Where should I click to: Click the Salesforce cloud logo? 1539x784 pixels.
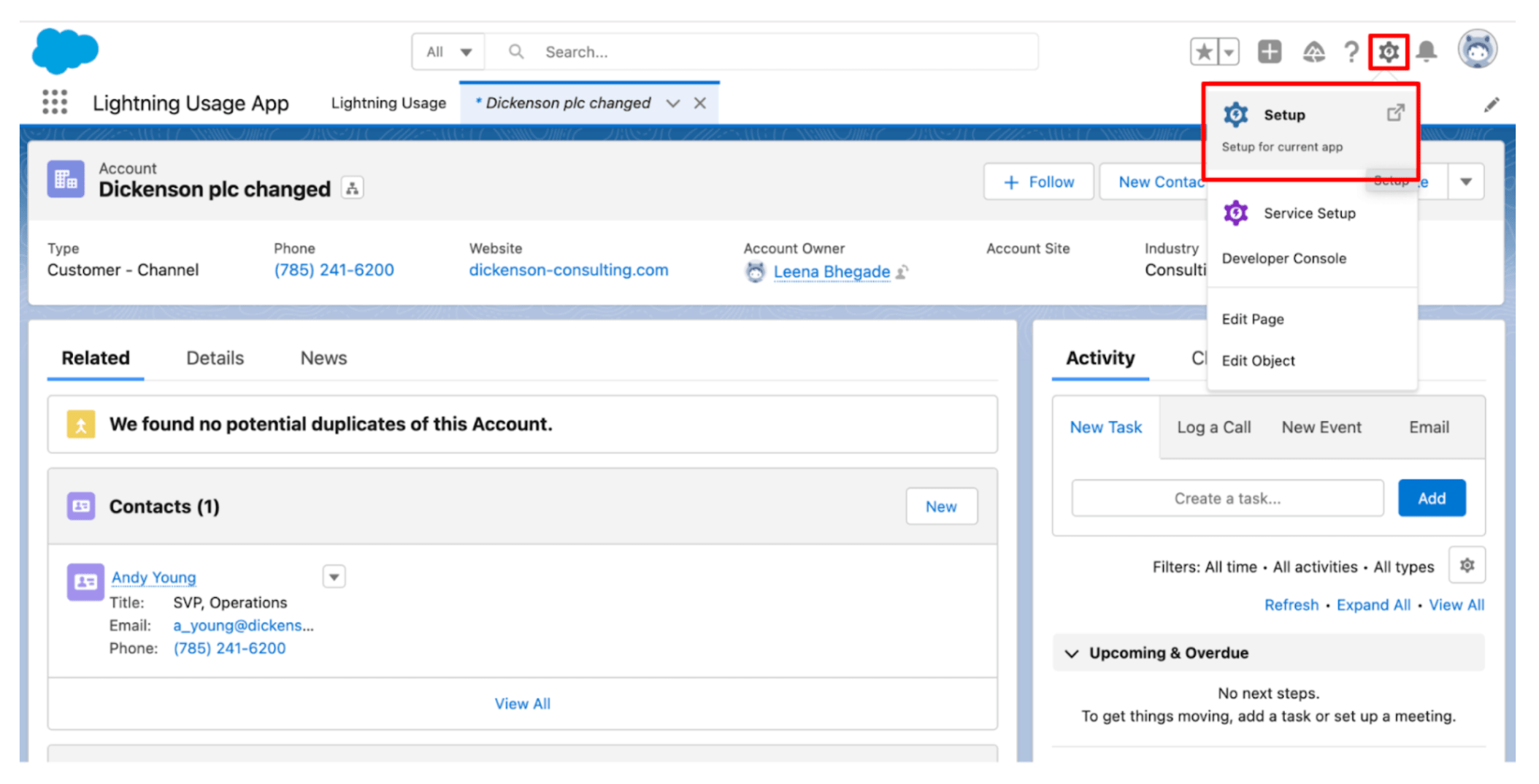click(64, 50)
